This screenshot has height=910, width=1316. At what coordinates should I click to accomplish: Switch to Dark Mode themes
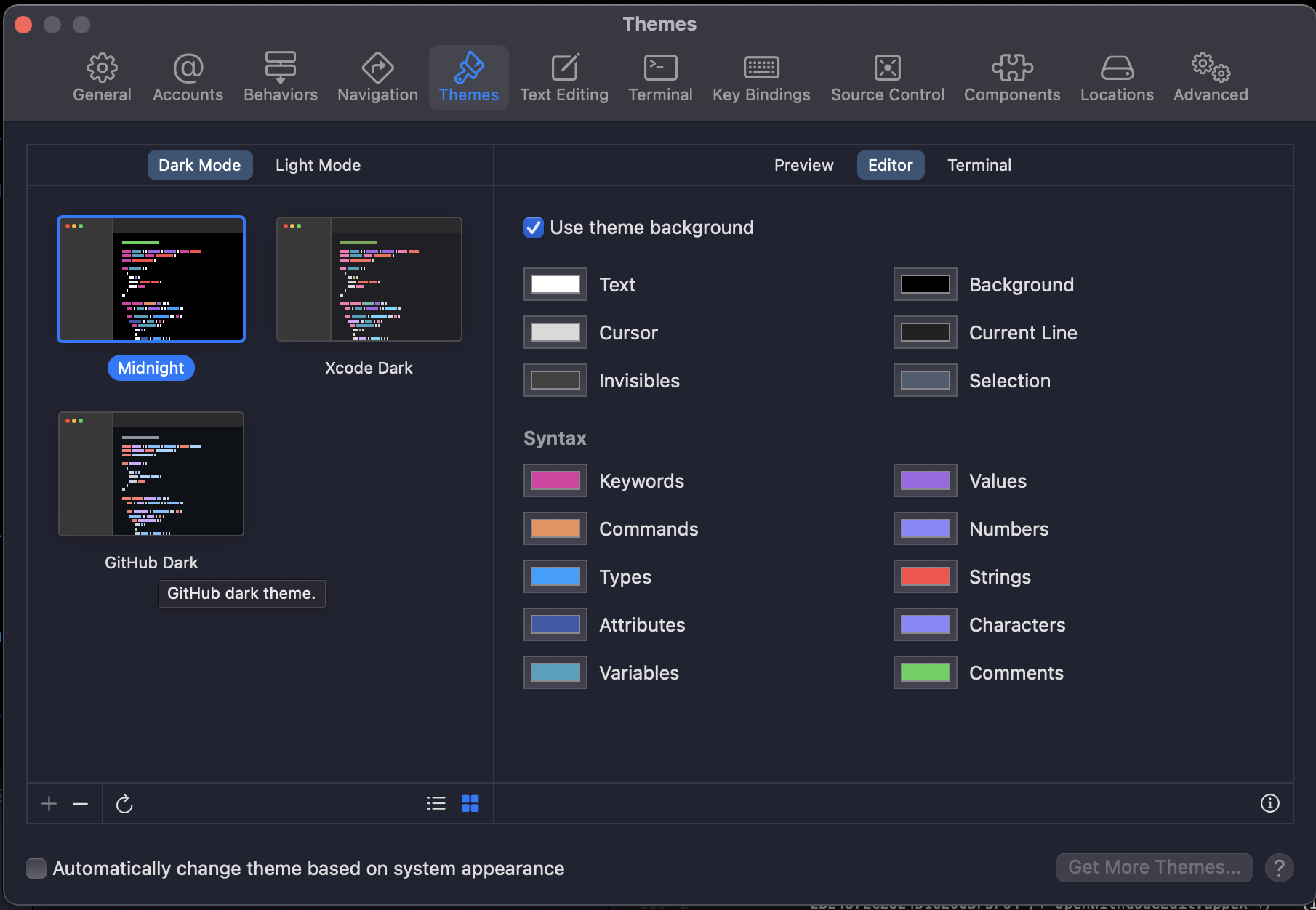click(200, 165)
